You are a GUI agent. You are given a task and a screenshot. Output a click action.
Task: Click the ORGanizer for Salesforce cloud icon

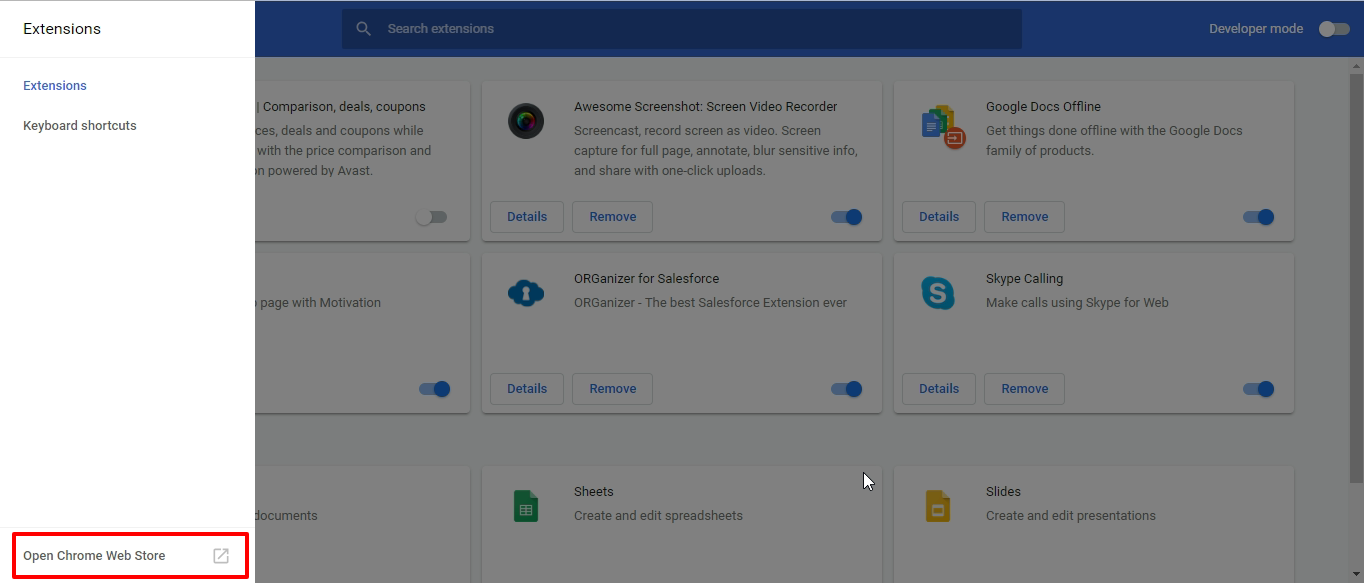point(525,293)
